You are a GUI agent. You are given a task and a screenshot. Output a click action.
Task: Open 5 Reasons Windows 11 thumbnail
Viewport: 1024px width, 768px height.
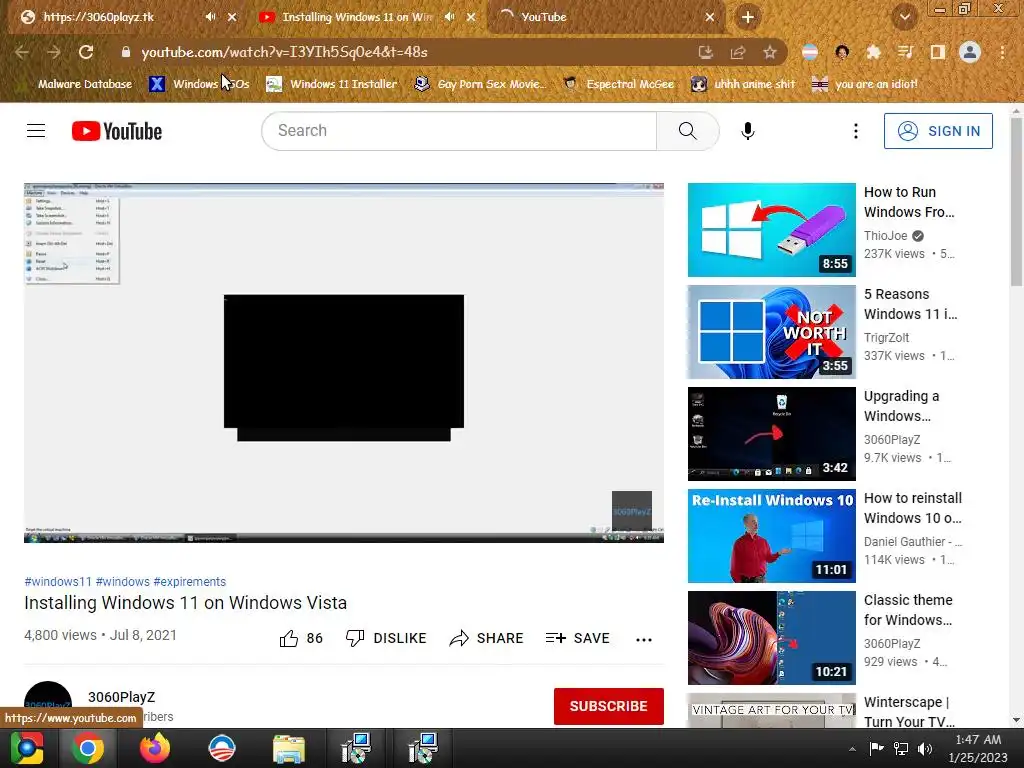point(771,332)
